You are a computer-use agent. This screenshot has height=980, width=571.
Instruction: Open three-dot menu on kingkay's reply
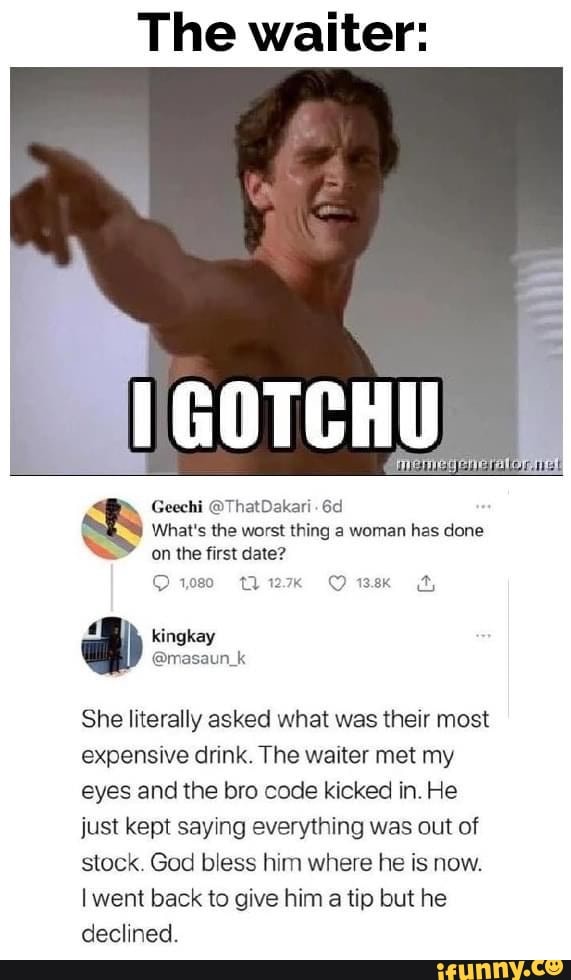[484, 636]
